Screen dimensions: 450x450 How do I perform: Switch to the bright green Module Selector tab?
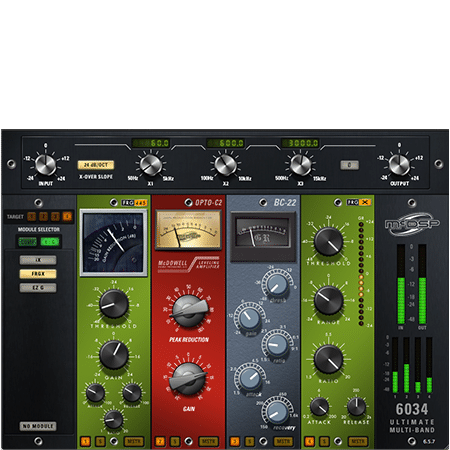[x=50, y=242]
